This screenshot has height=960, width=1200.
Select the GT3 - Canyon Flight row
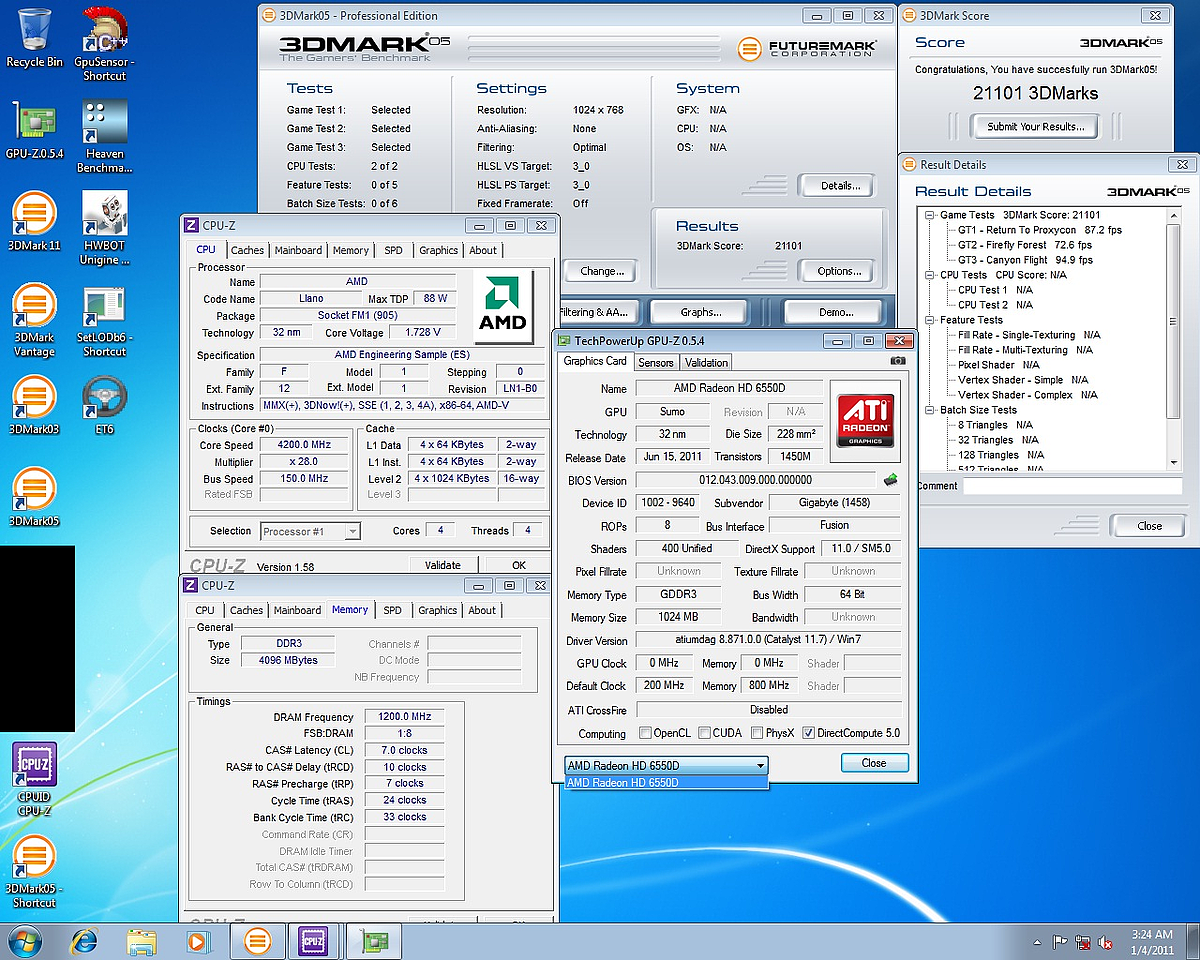1025,260
